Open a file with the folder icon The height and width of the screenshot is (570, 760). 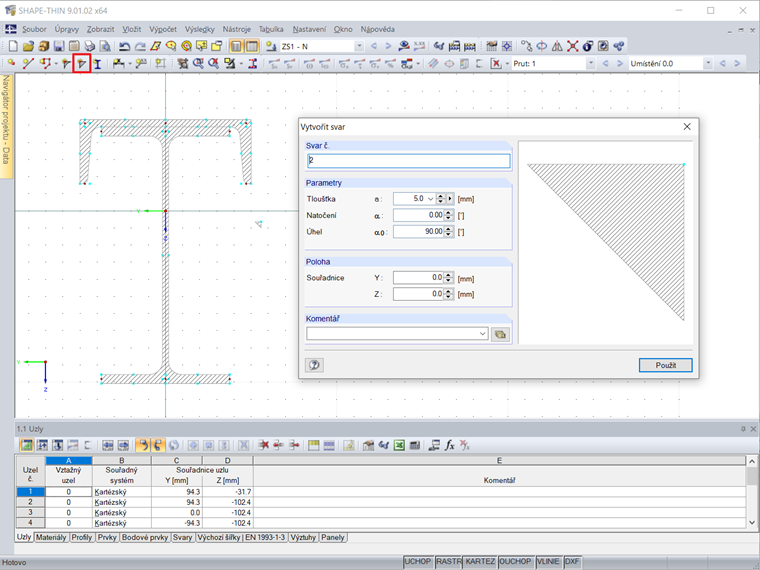click(x=28, y=46)
